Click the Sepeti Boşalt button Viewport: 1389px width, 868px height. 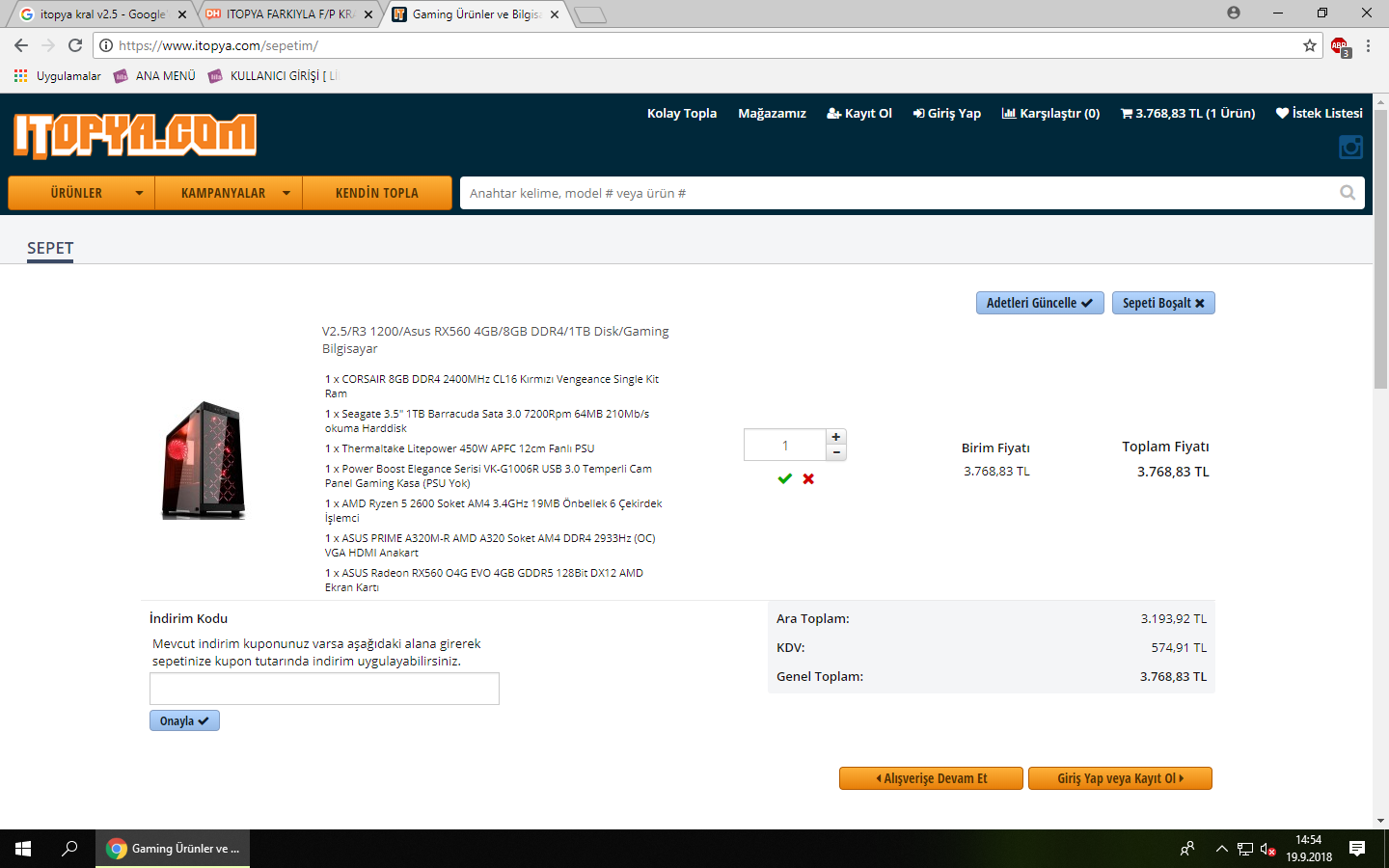1163,303
